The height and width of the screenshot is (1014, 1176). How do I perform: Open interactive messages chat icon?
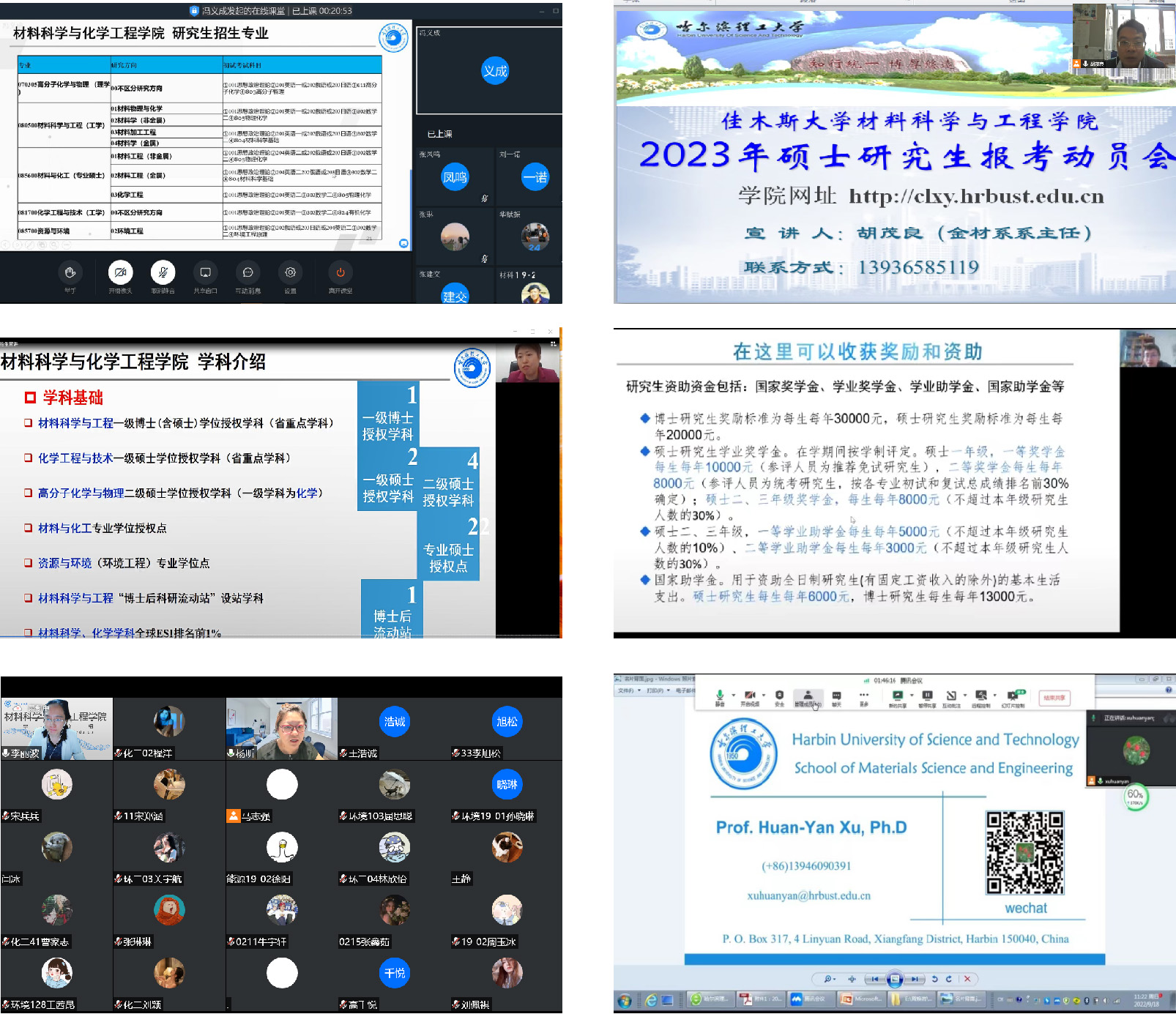pyautogui.click(x=248, y=273)
